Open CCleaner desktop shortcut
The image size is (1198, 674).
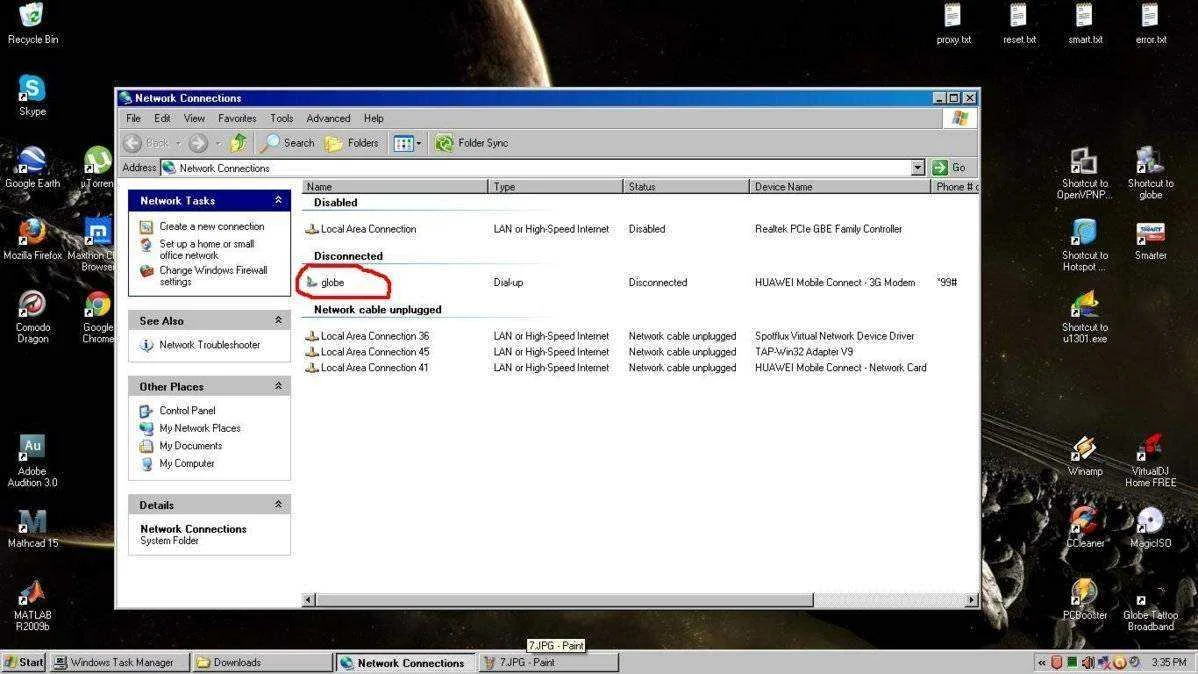(1084, 527)
